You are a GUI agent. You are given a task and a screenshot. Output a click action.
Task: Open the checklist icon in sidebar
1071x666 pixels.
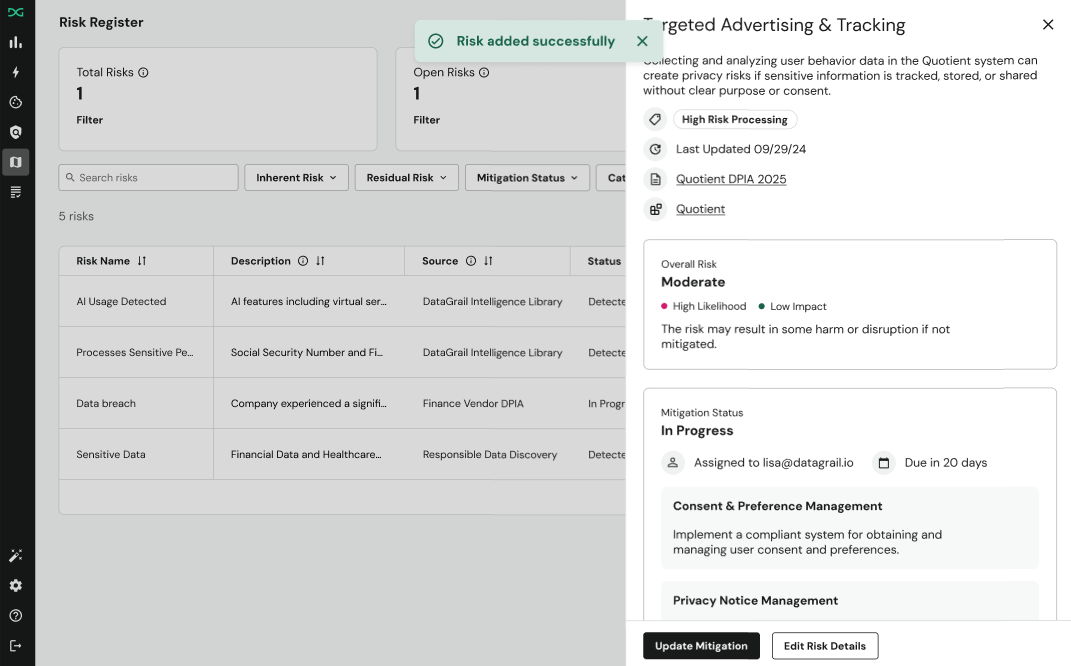15,191
